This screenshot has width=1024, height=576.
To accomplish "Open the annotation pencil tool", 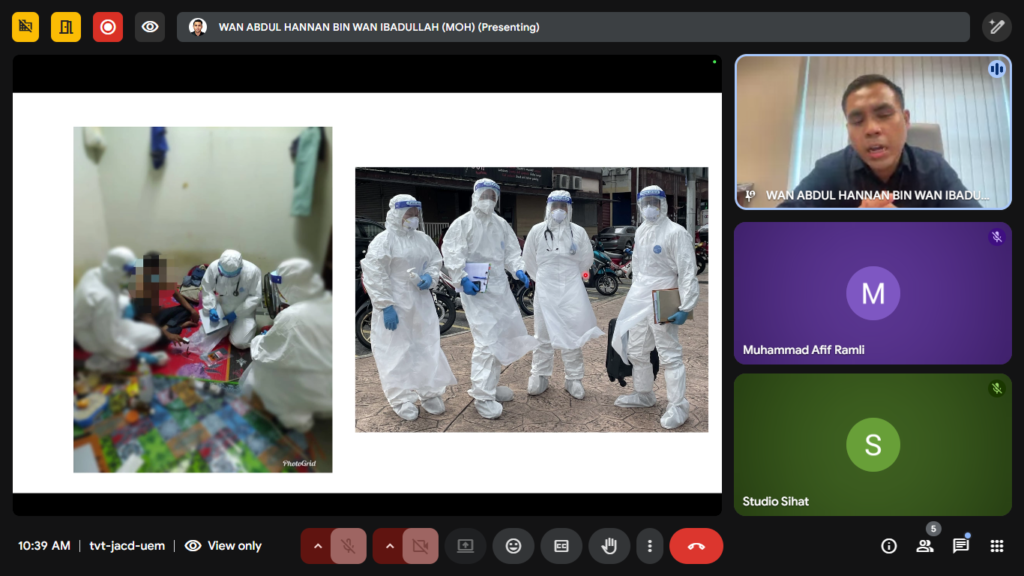I will tap(996, 27).
